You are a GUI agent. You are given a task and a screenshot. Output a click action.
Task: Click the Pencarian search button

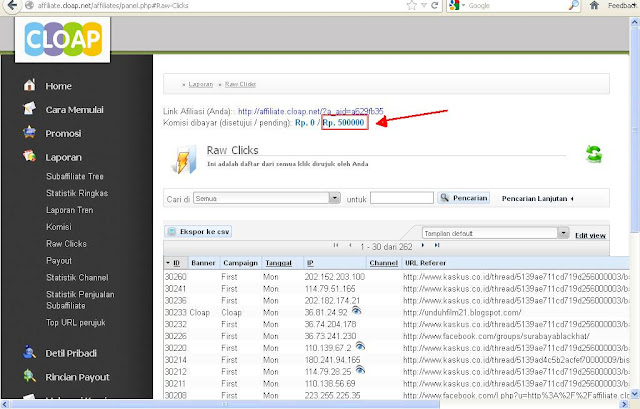pyautogui.click(x=463, y=198)
